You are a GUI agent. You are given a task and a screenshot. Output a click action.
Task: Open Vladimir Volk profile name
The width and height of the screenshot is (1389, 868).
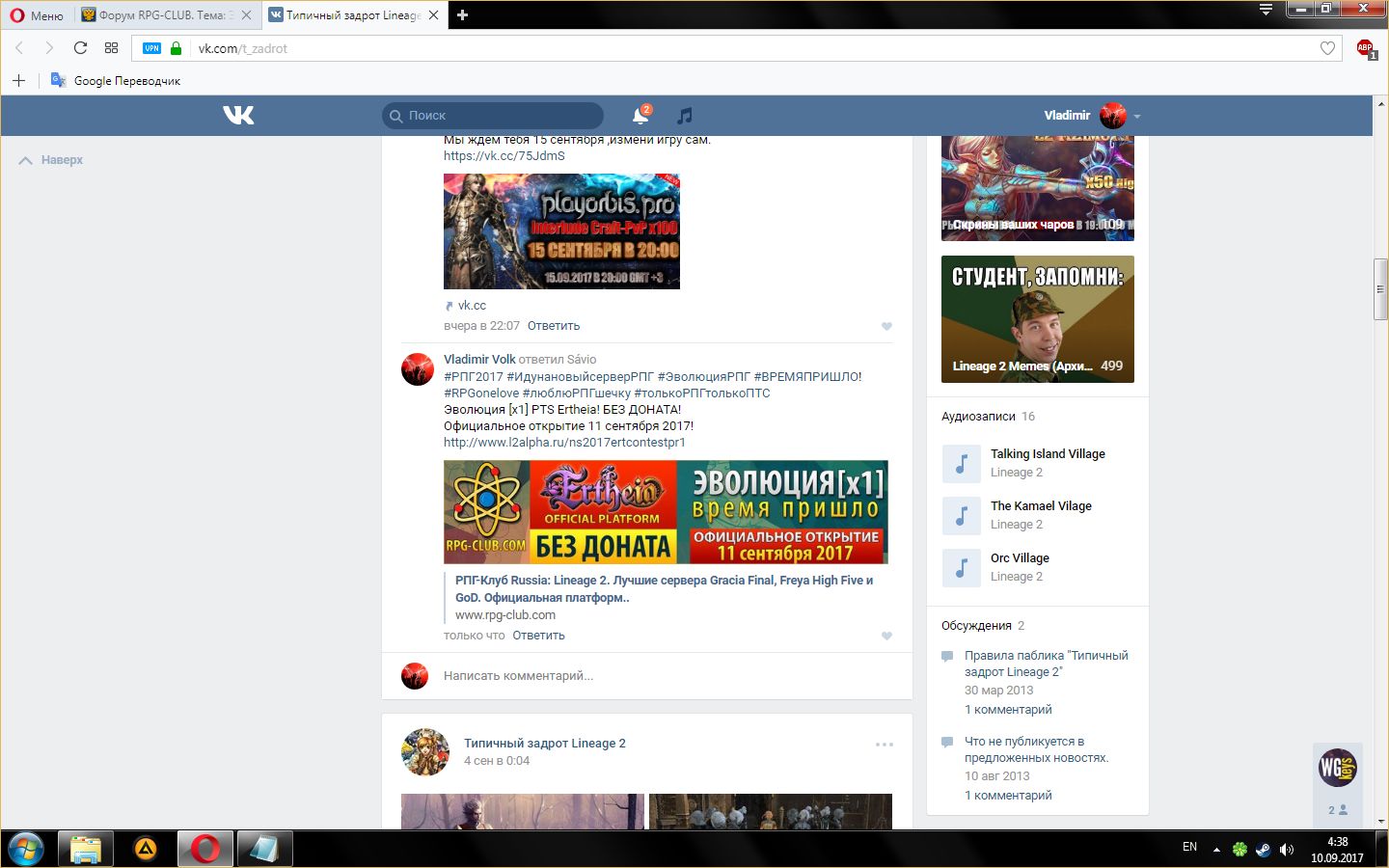pyautogui.click(x=479, y=360)
